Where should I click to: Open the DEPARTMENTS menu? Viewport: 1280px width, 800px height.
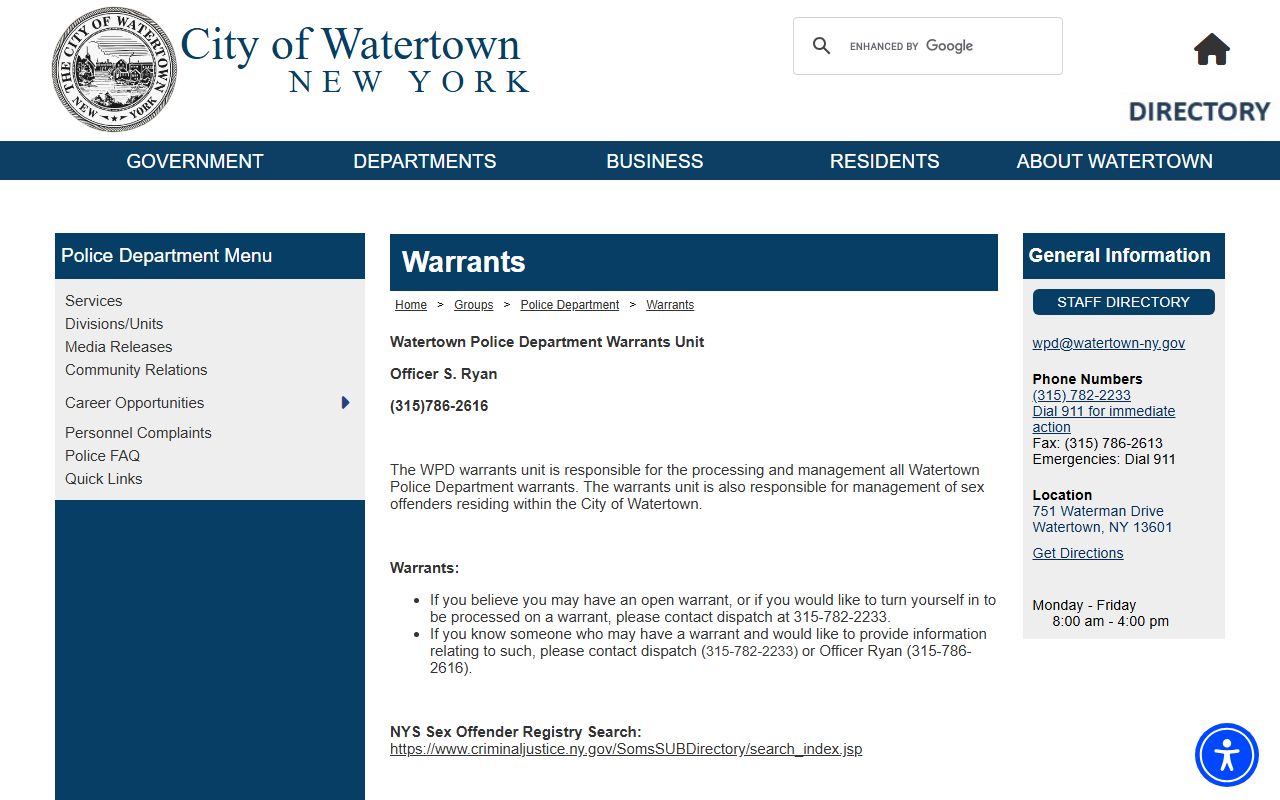[425, 161]
